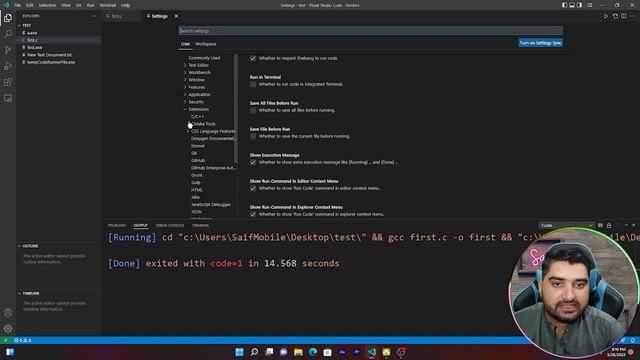This screenshot has height=360, width=640.
Task: Close the bottom panel
Action: click(633, 225)
